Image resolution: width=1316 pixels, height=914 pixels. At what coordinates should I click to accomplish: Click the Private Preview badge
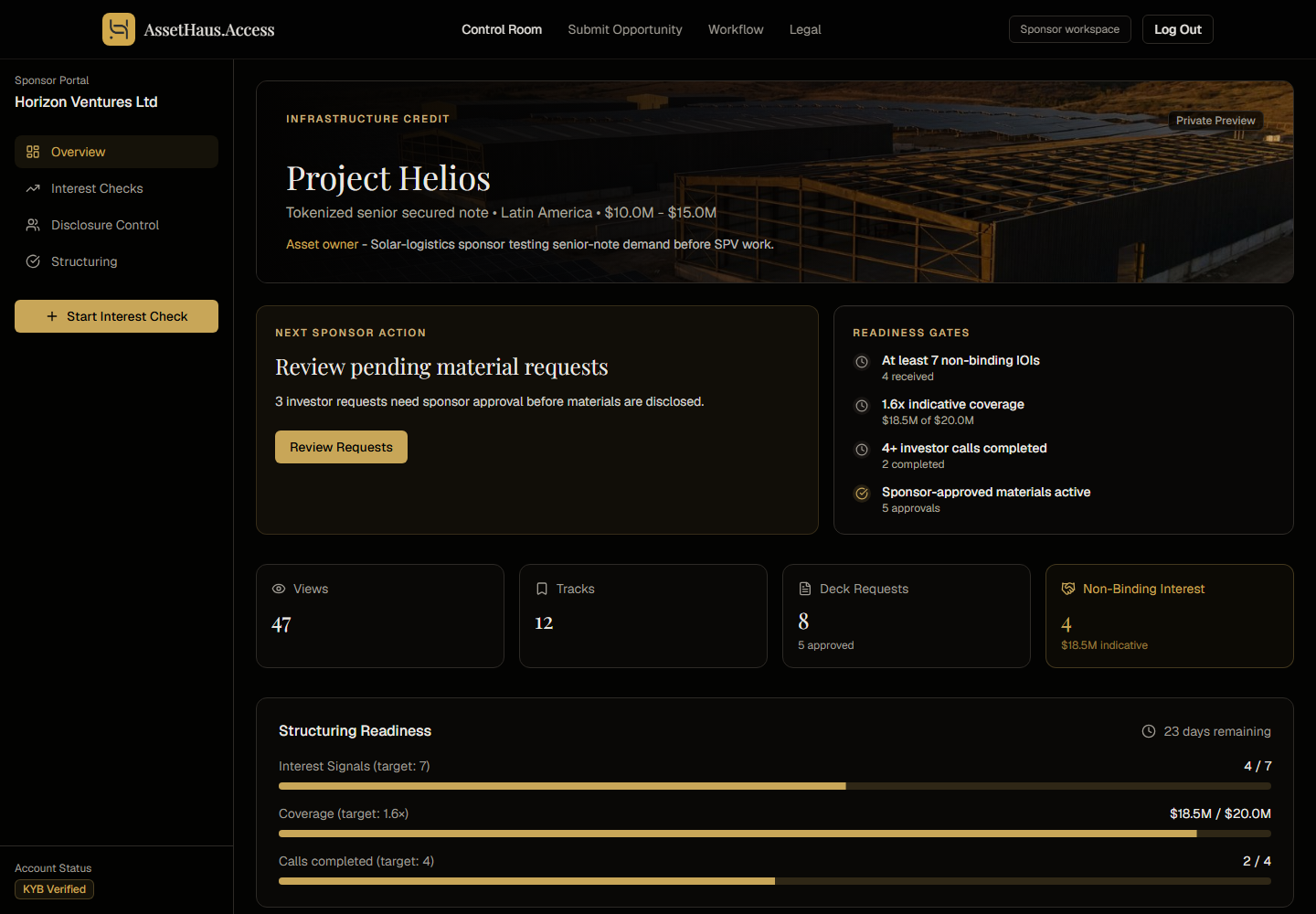1215,121
